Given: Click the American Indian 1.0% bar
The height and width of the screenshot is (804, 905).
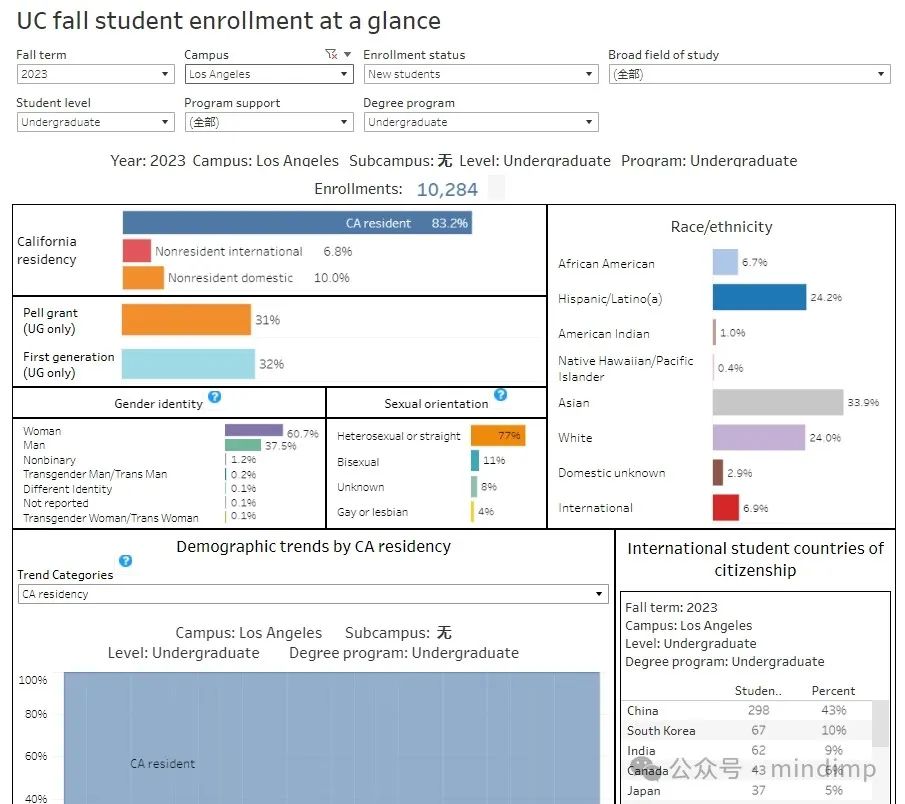Looking at the screenshot, I should coord(715,332).
